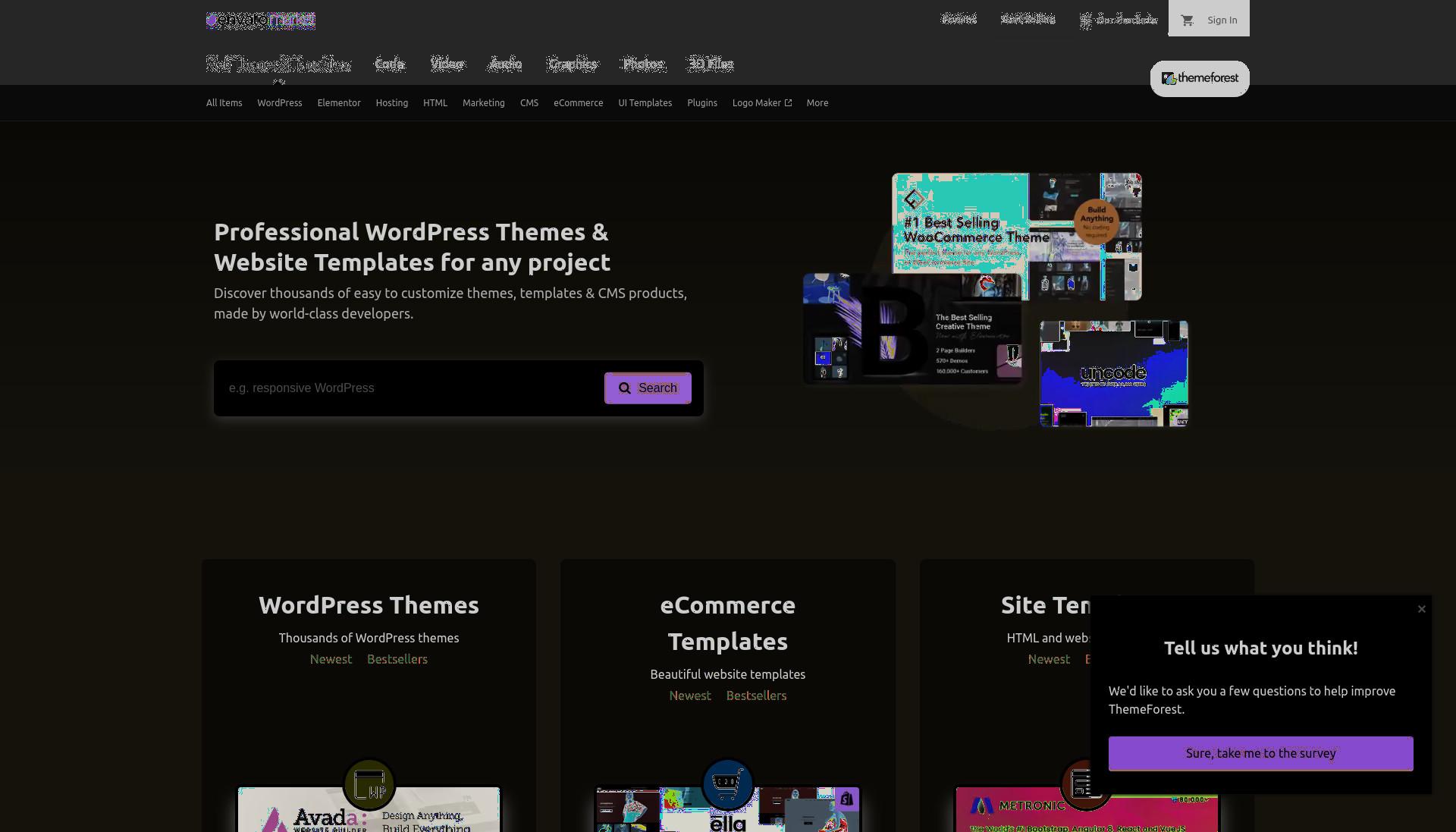The height and width of the screenshot is (832, 1456).
Task: Switch to the Photos marketplace tab
Action: click(643, 64)
